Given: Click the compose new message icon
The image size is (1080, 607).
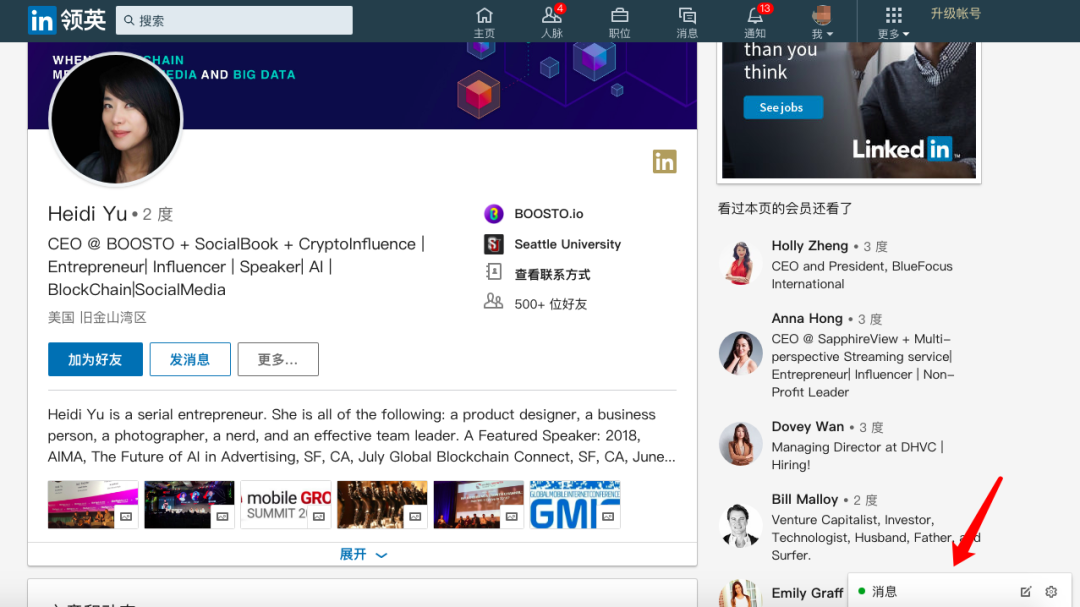Looking at the screenshot, I should (x=1026, y=591).
